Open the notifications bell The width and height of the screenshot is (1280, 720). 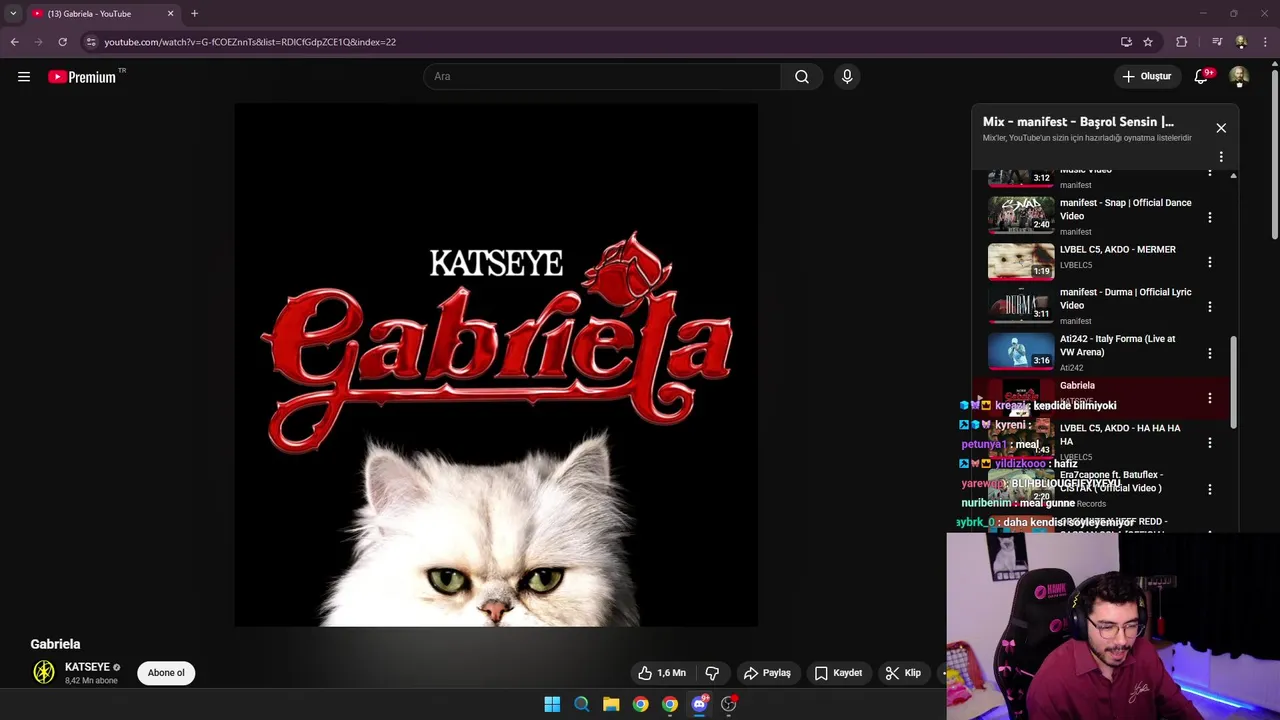tap(1201, 77)
